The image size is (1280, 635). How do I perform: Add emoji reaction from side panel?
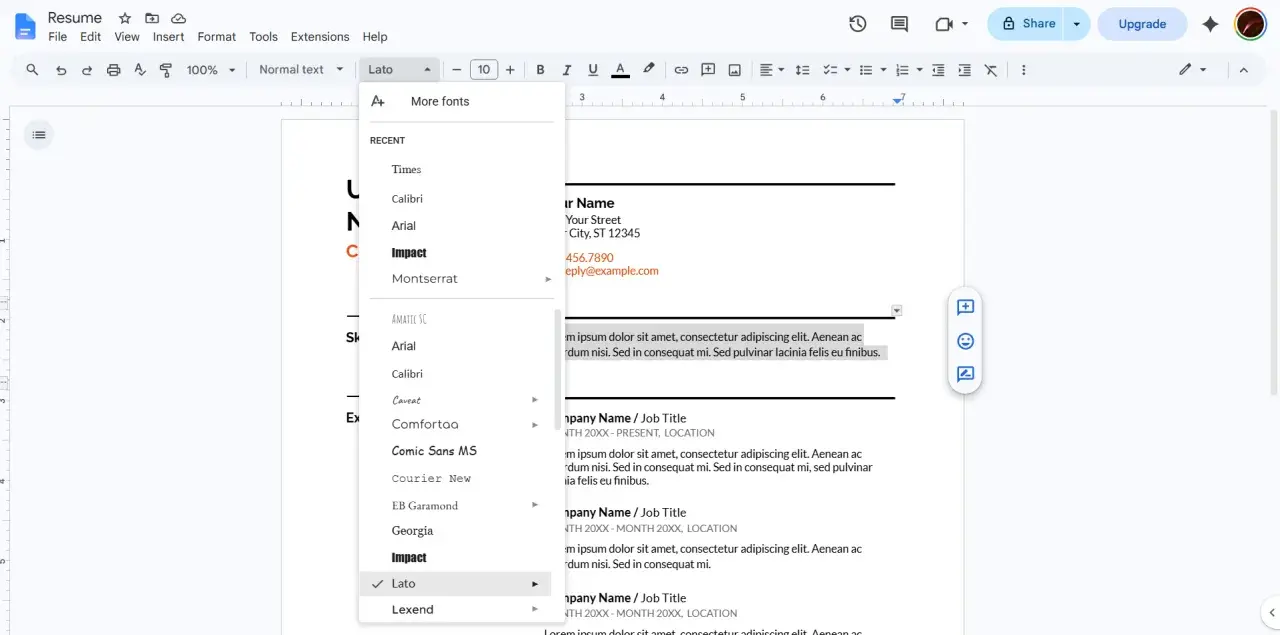pyautogui.click(x=965, y=341)
